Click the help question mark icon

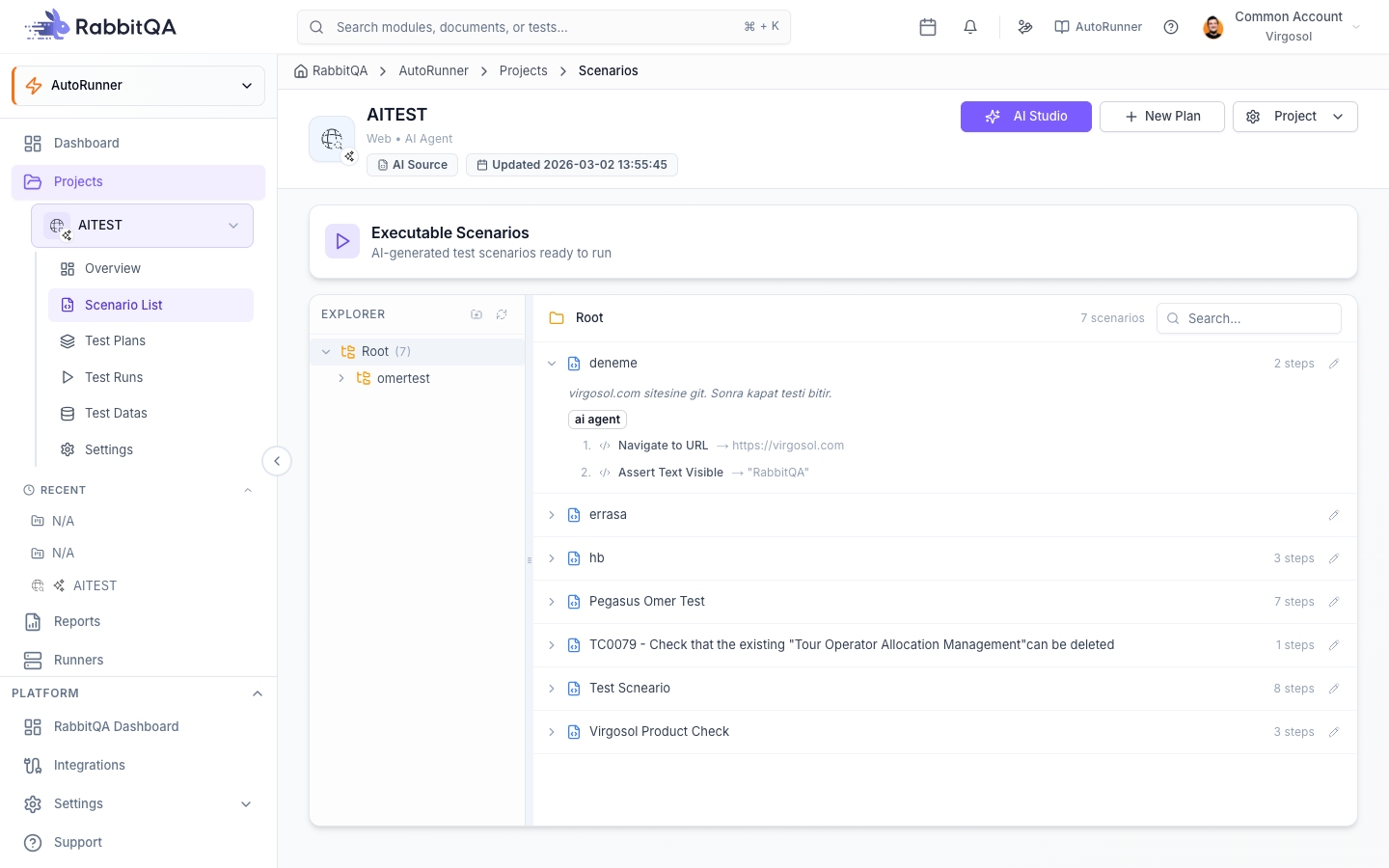tap(1171, 27)
